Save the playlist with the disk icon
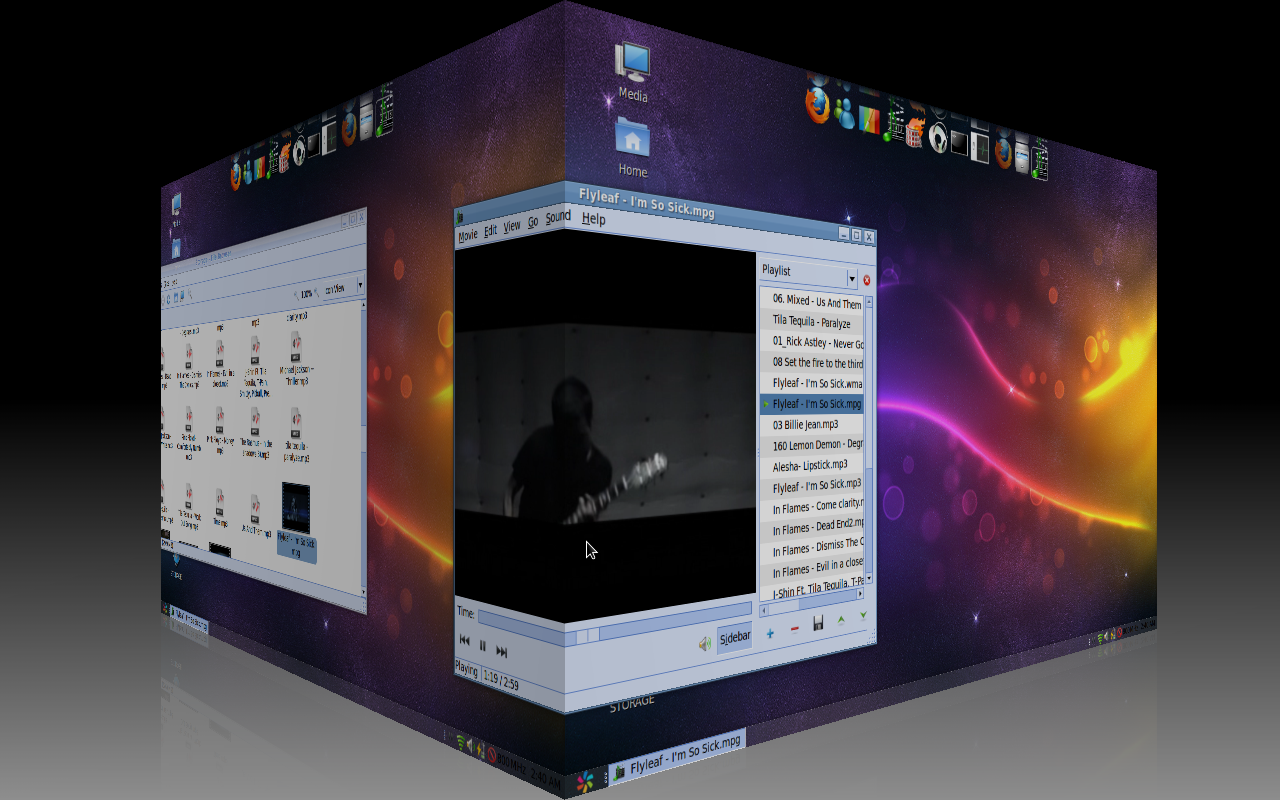Image resolution: width=1280 pixels, height=800 pixels. tap(818, 622)
